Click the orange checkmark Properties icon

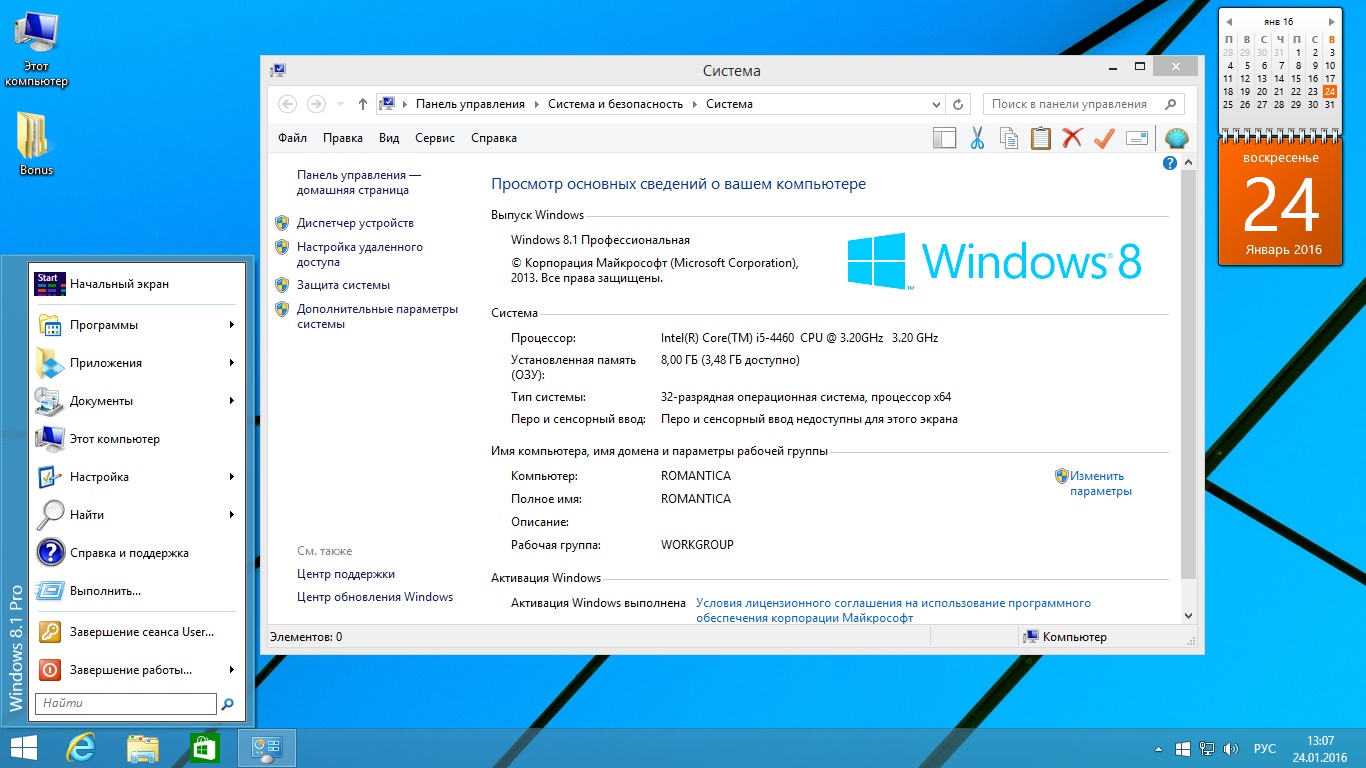[x=1104, y=138]
